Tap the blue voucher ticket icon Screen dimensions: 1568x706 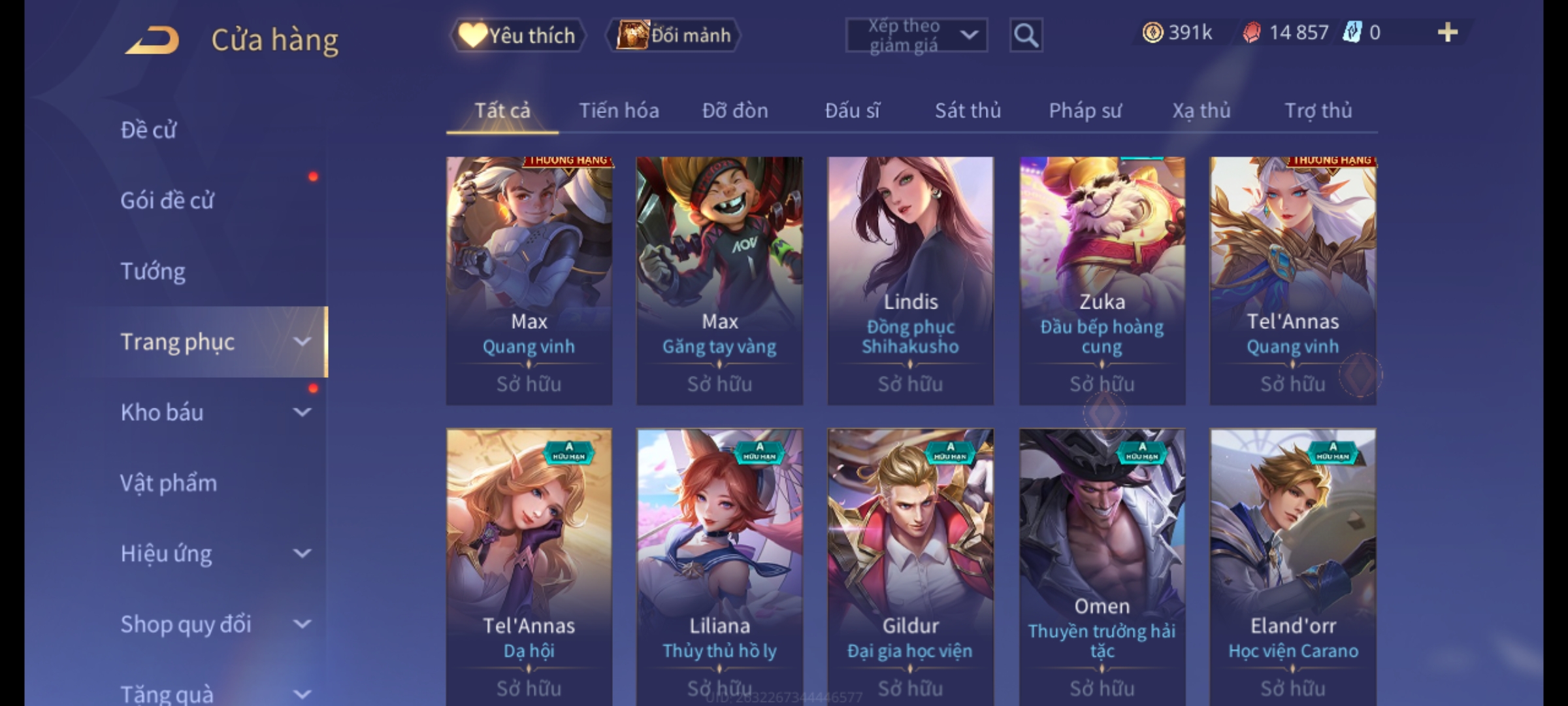coord(1352,32)
